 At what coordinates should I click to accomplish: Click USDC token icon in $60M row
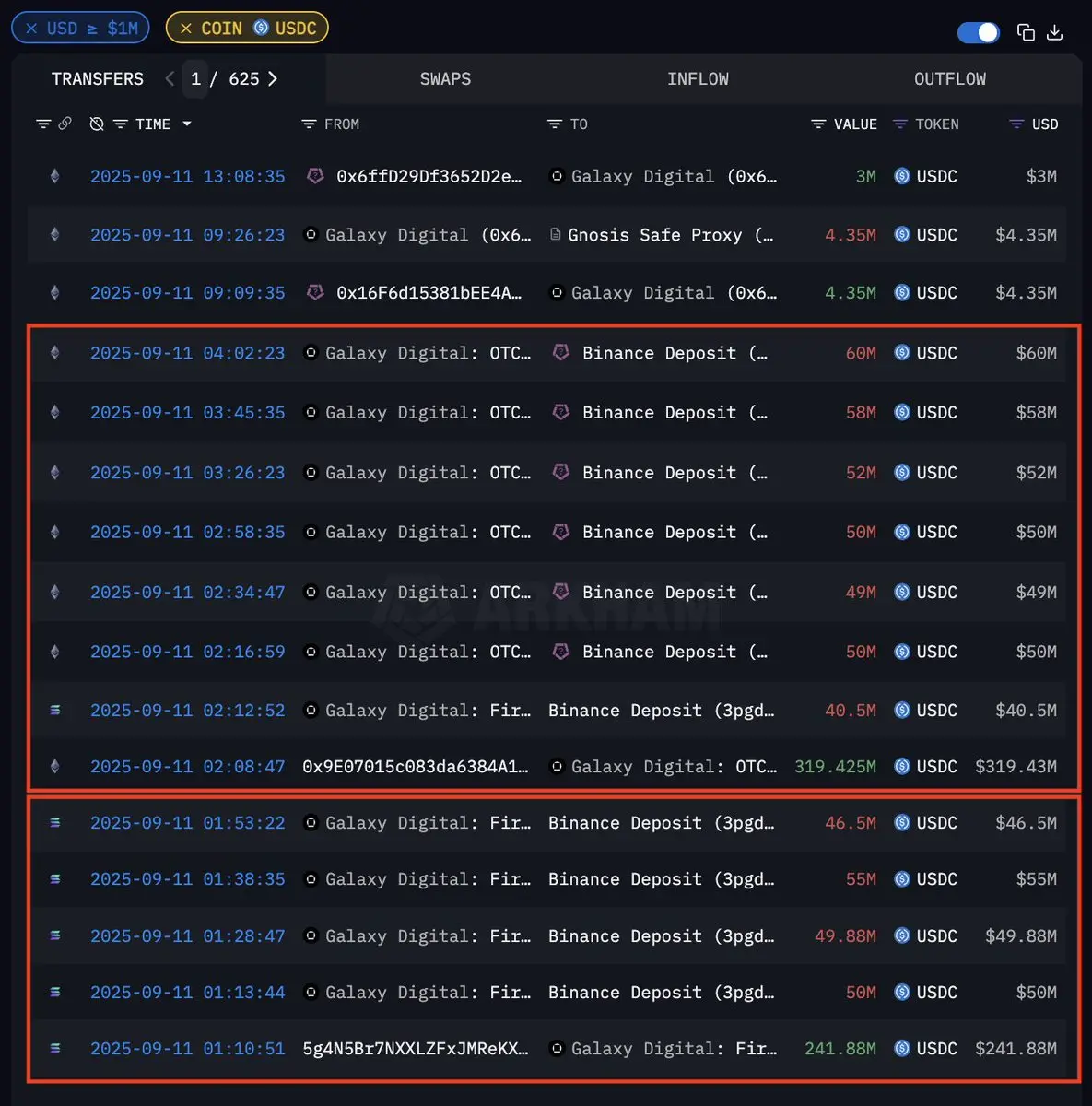click(902, 353)
